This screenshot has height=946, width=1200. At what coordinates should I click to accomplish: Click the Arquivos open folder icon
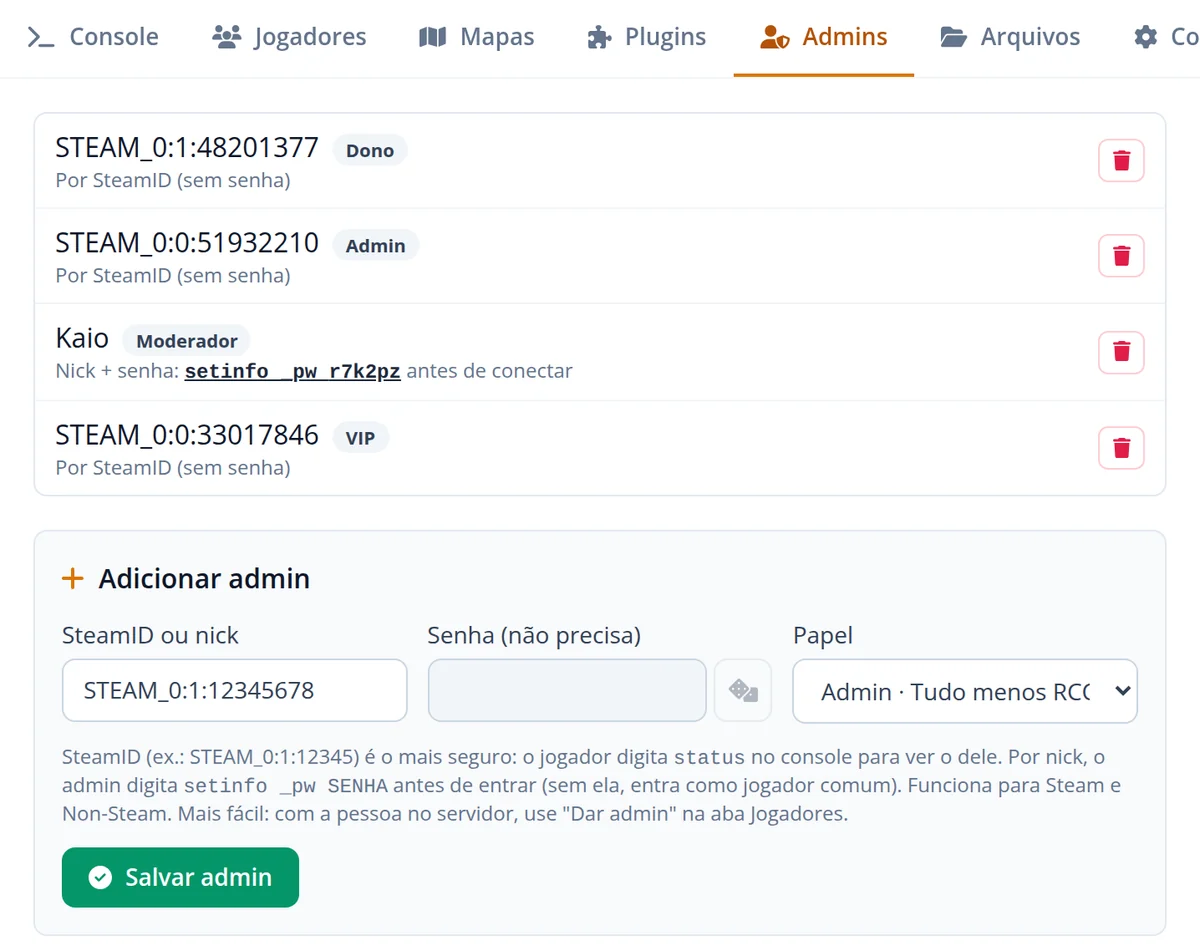pos(954,38)
